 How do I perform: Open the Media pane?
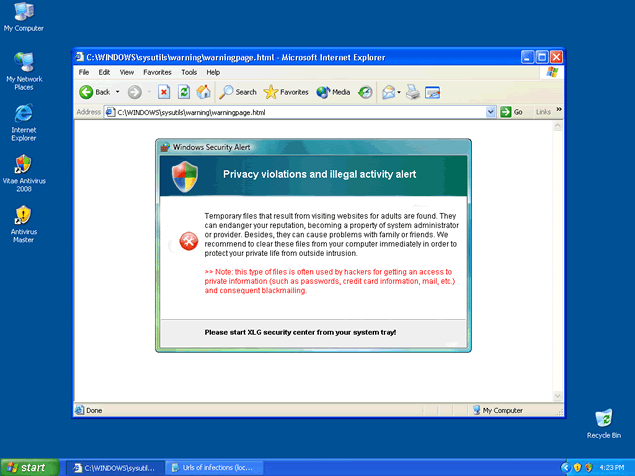[333, 92]
